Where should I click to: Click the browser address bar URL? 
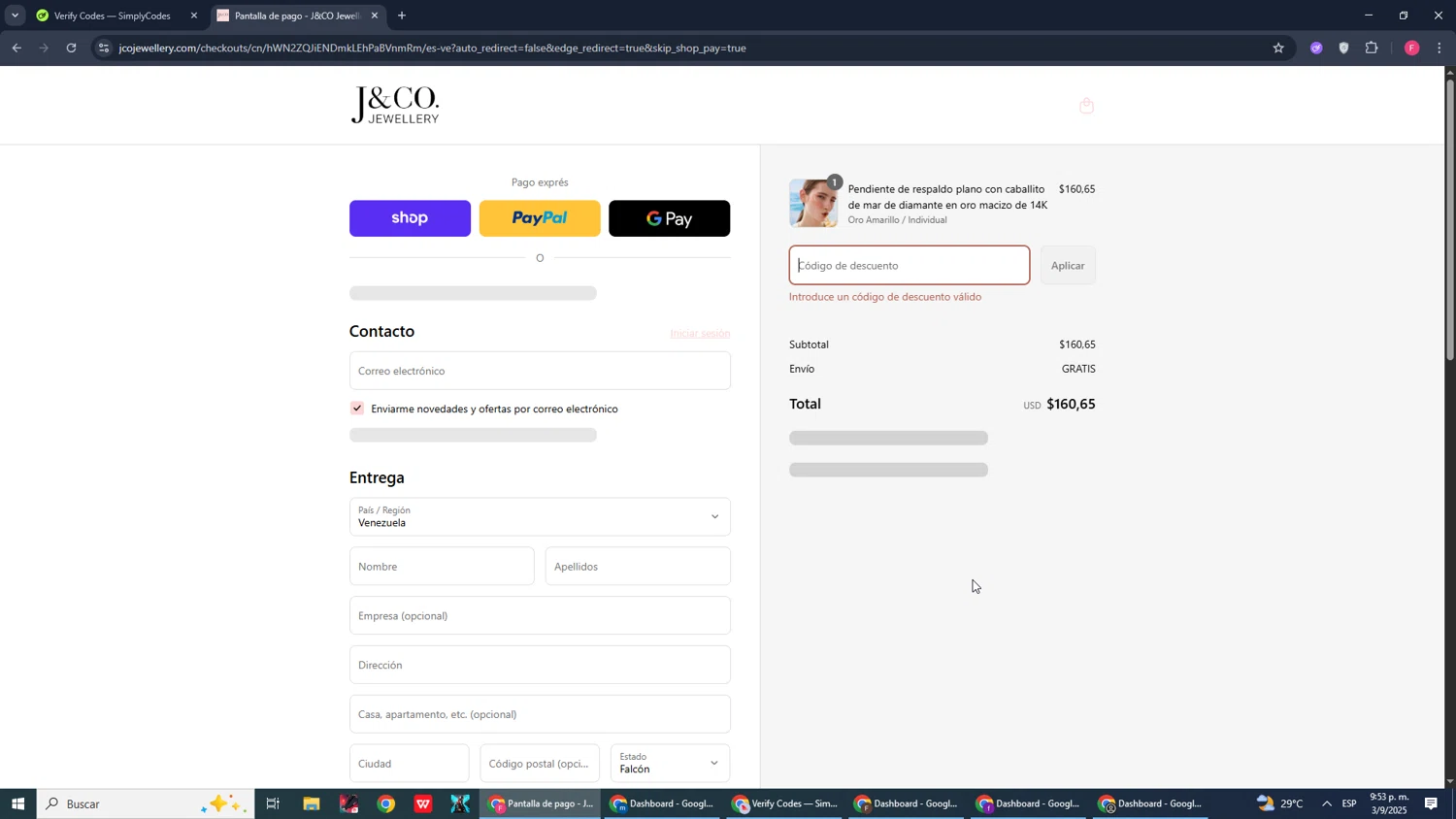click(x=432, y=48)
